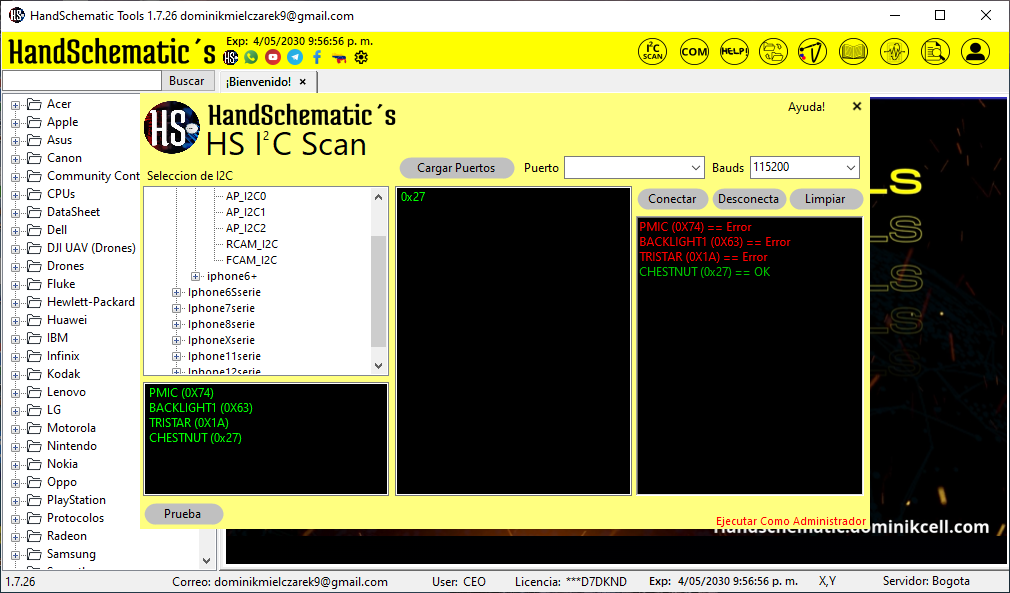1010x593 pixels.
Task: Select the Nintendo folder
Action: coord(71,446)
